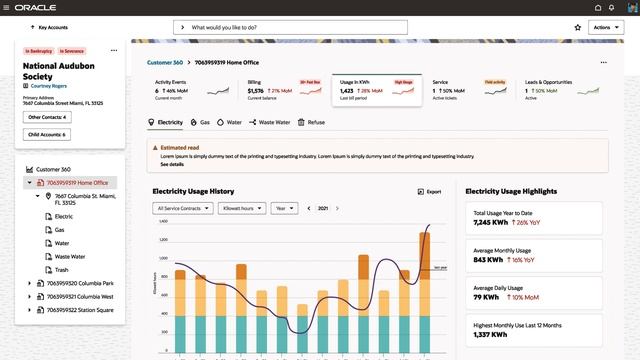Open Electric service in tree
Image resolution: width=640 pixels, height=360 pixels.
[x=64, y=217]
